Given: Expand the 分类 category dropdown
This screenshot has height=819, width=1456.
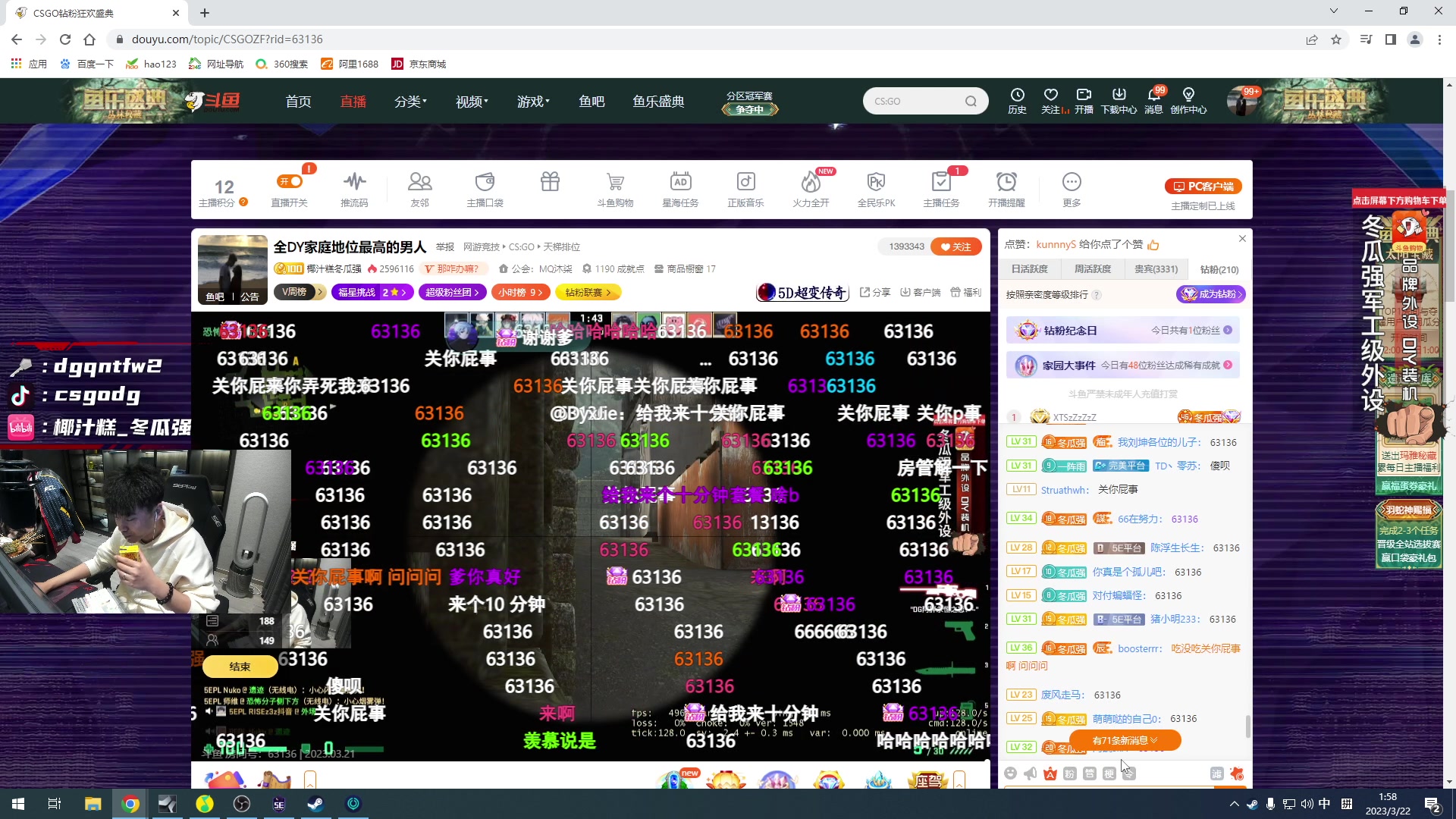Looking at the screenshot, I should coord(410,101).
